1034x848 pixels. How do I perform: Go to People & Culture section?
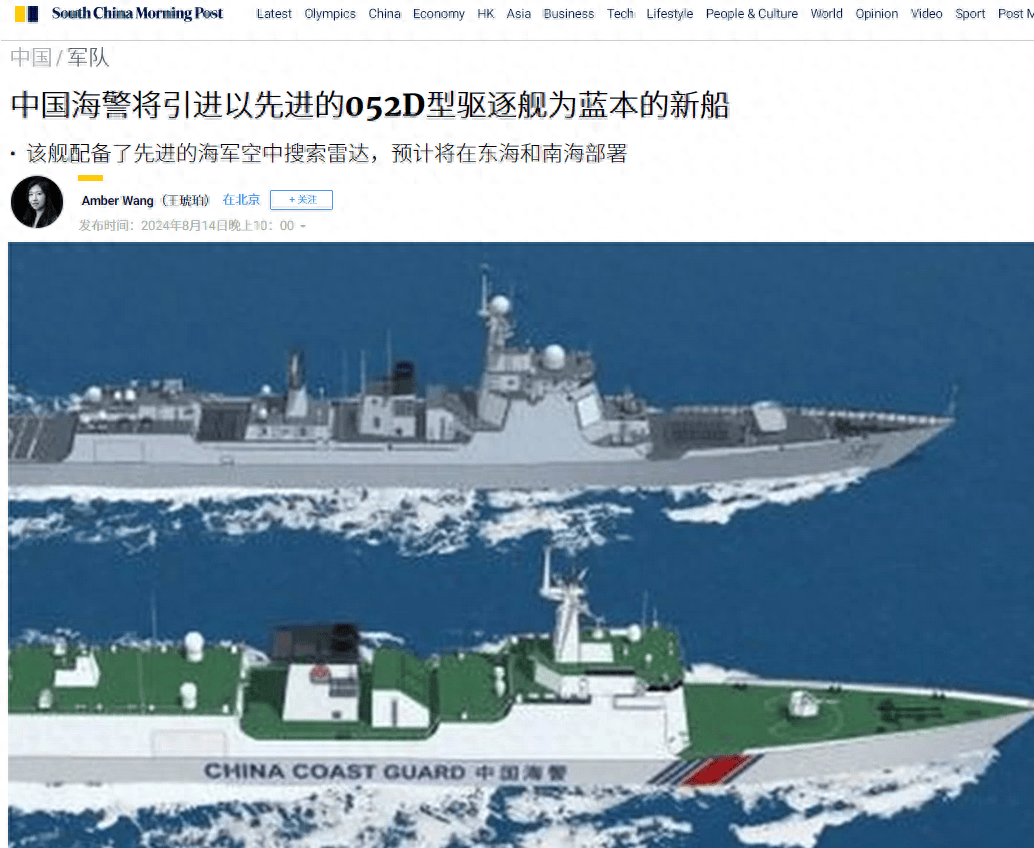pyautogui.click(x=751, y=14)
